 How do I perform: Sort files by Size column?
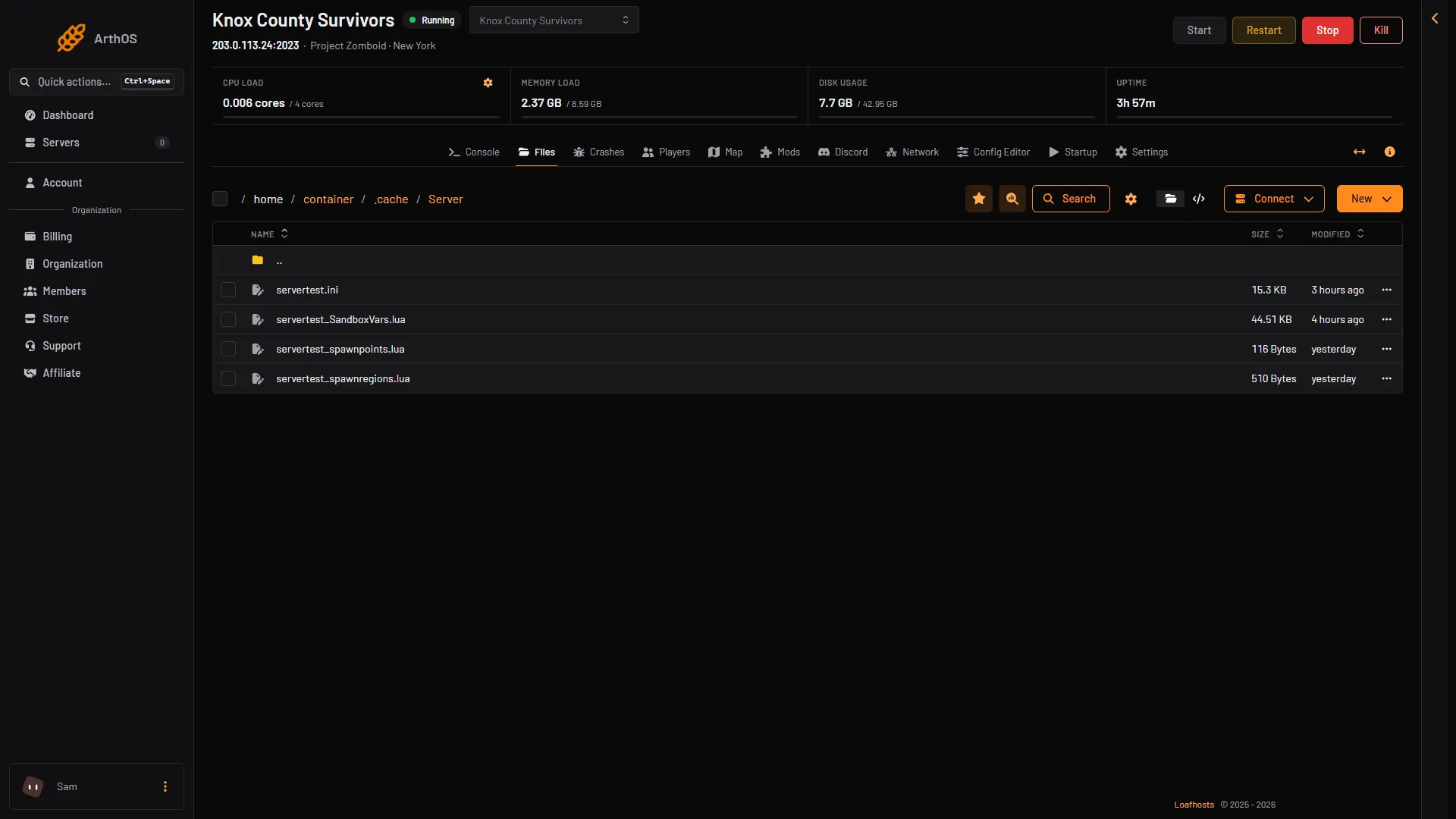point(1267,234)
